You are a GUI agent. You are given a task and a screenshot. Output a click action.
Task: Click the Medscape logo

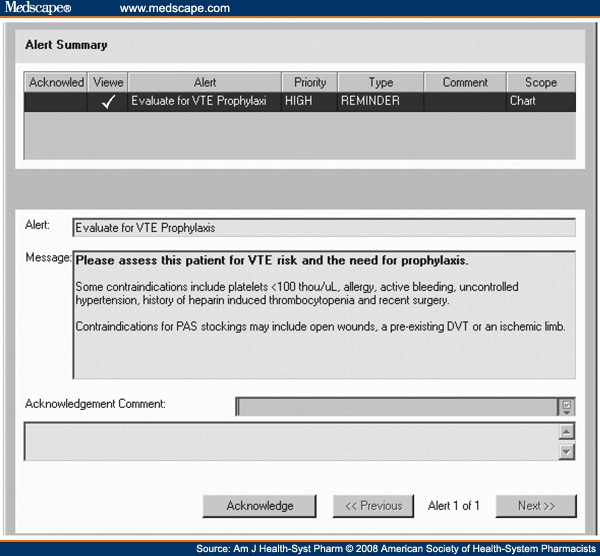click(36, 9)
